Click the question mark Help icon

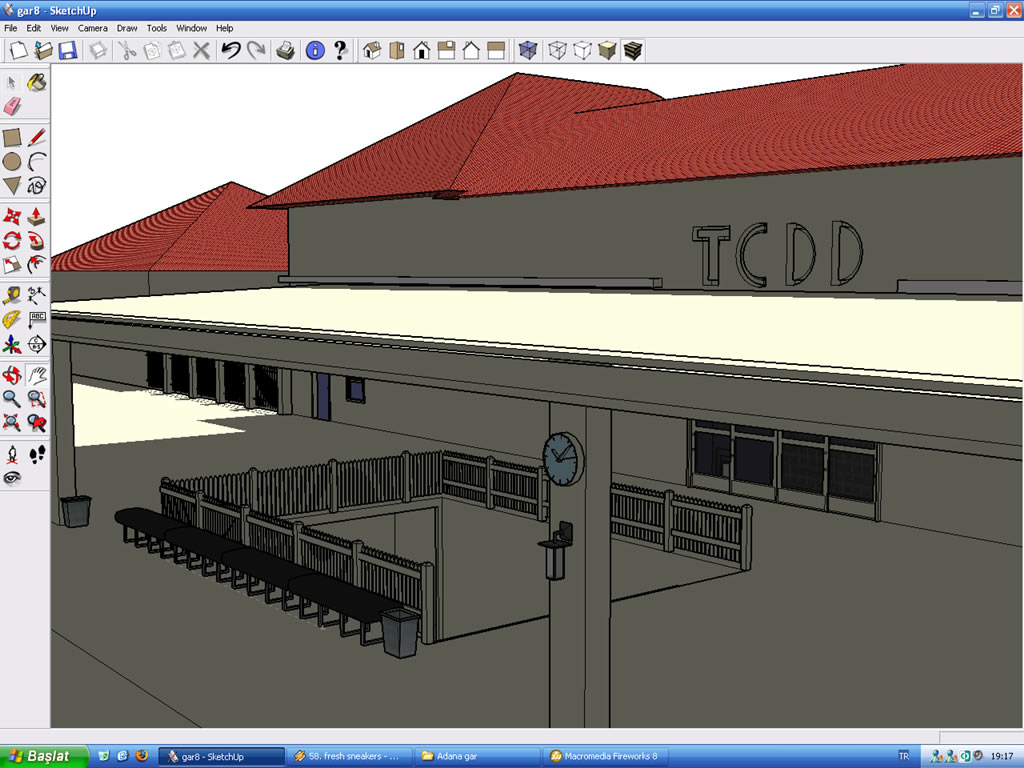(x=340, y=50)
